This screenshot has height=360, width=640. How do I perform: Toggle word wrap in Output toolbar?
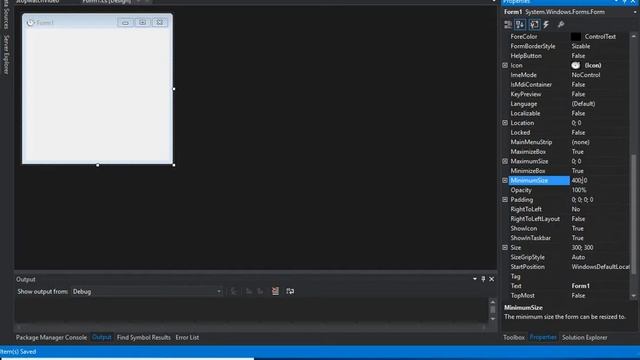(x=290, y=291)
